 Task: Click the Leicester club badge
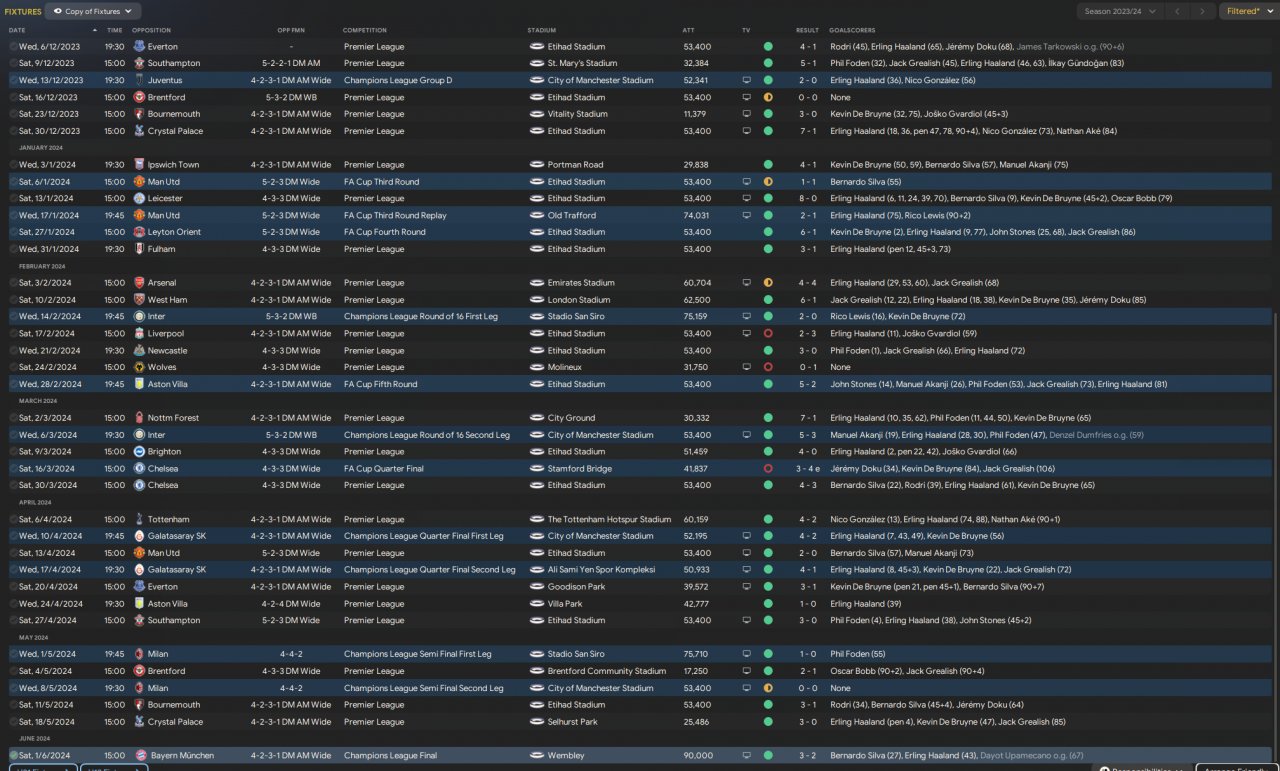pos(139,198)
